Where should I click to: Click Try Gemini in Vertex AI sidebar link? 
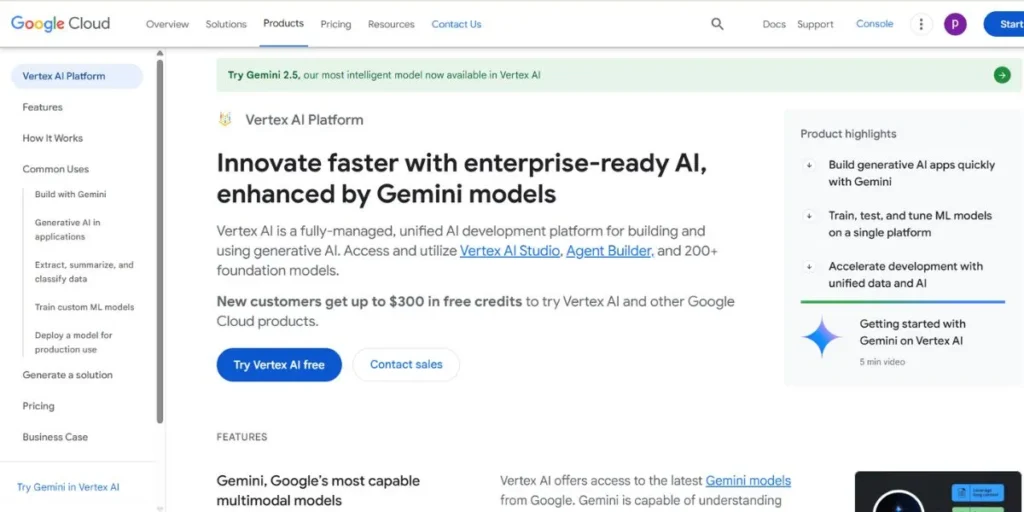(x=68, y=487)
